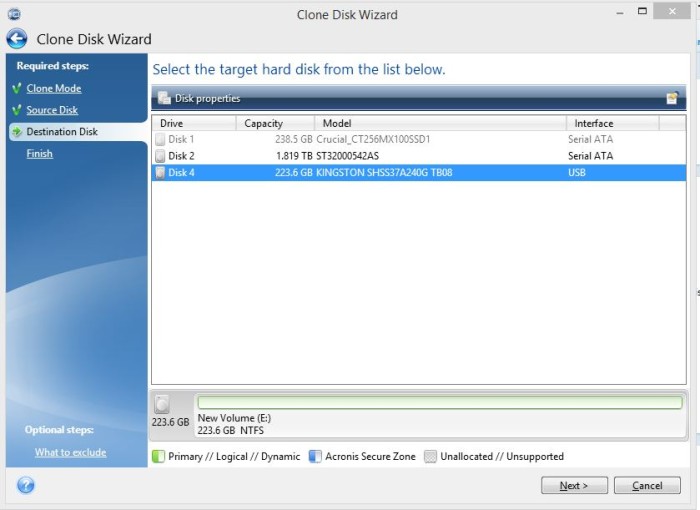Click the Clone Mode green checkmark
The image size is (700, 510).
(17, 88)
